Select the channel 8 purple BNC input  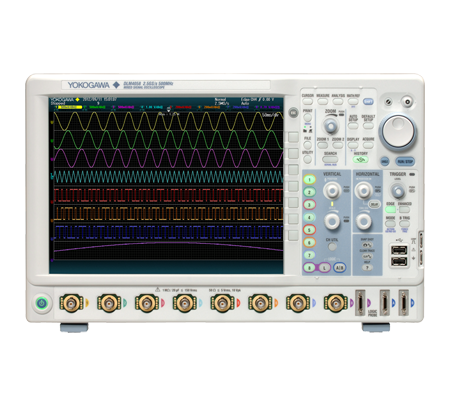coord(335,303)
